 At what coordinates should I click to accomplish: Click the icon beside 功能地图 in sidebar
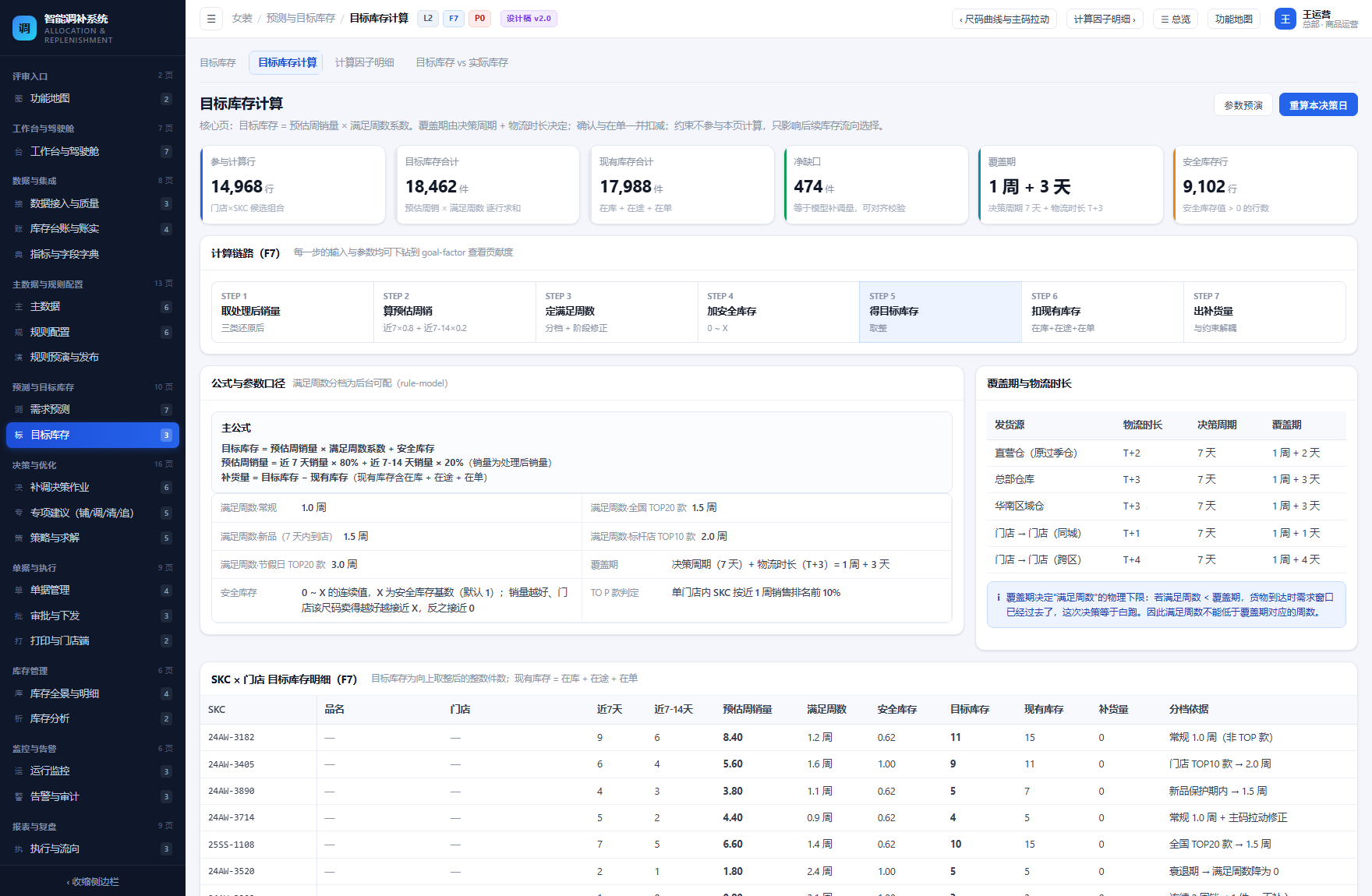pyautogui.click(x=19, y=99)
